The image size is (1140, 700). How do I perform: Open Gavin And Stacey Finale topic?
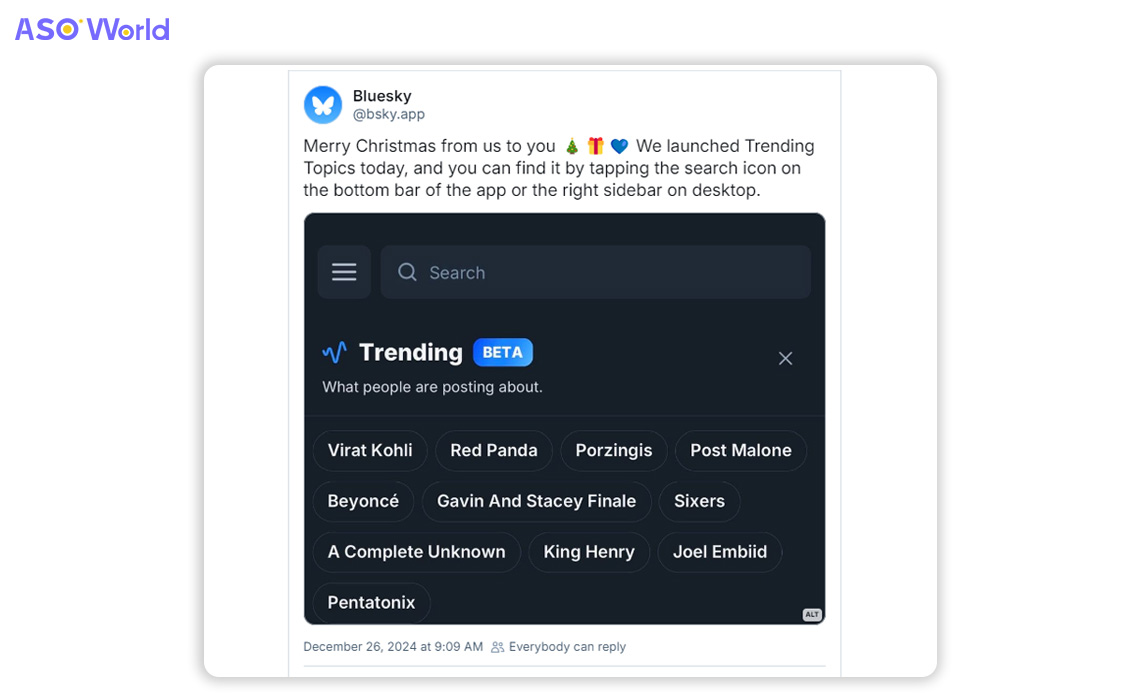pos(537,502)
